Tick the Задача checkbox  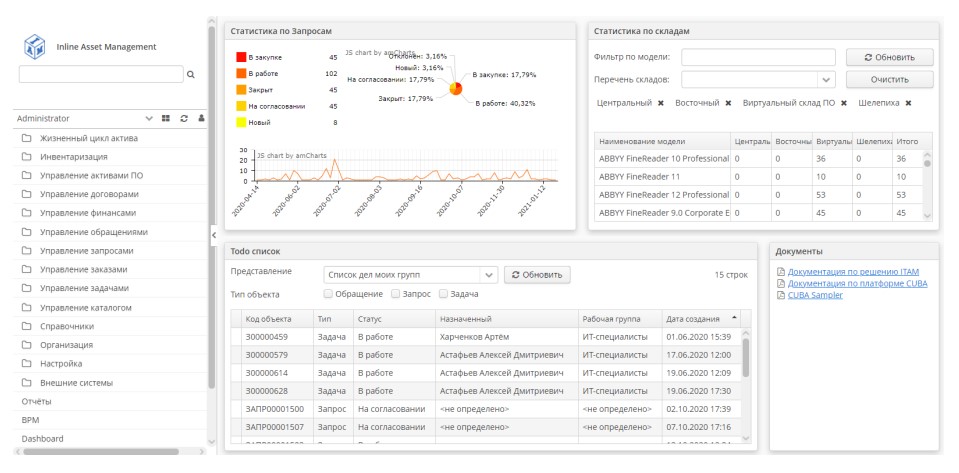click(x=443, y=294)
